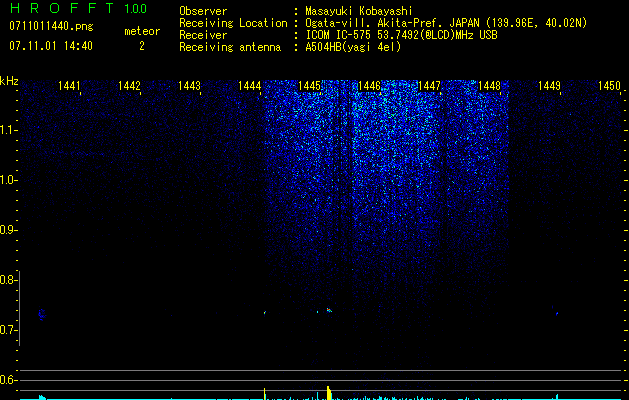Screen dimensions: 629x400
Task: Click the 1447 time axis label
Action: click(429, 86)
